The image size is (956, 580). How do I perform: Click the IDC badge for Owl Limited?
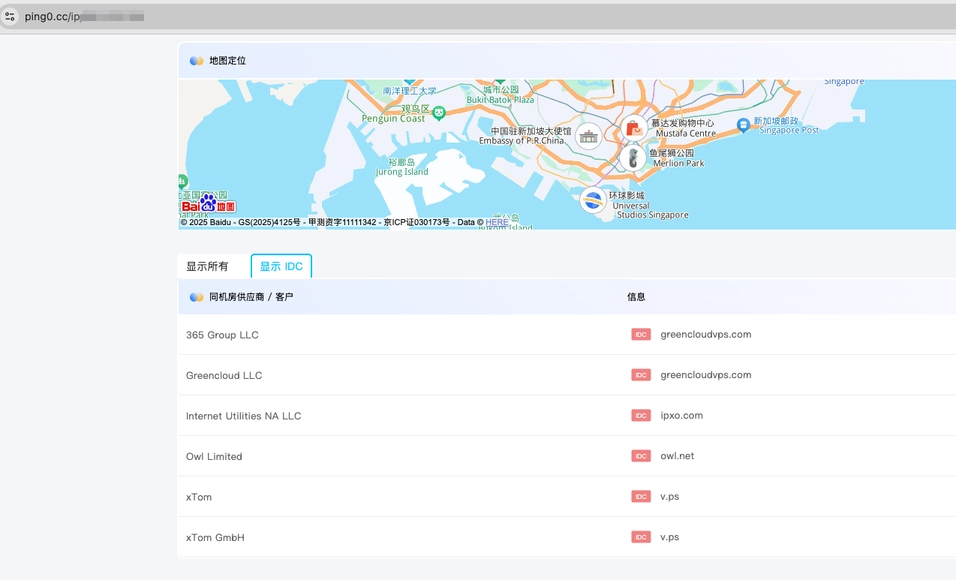pyautogui.click(x=641, y=456)
